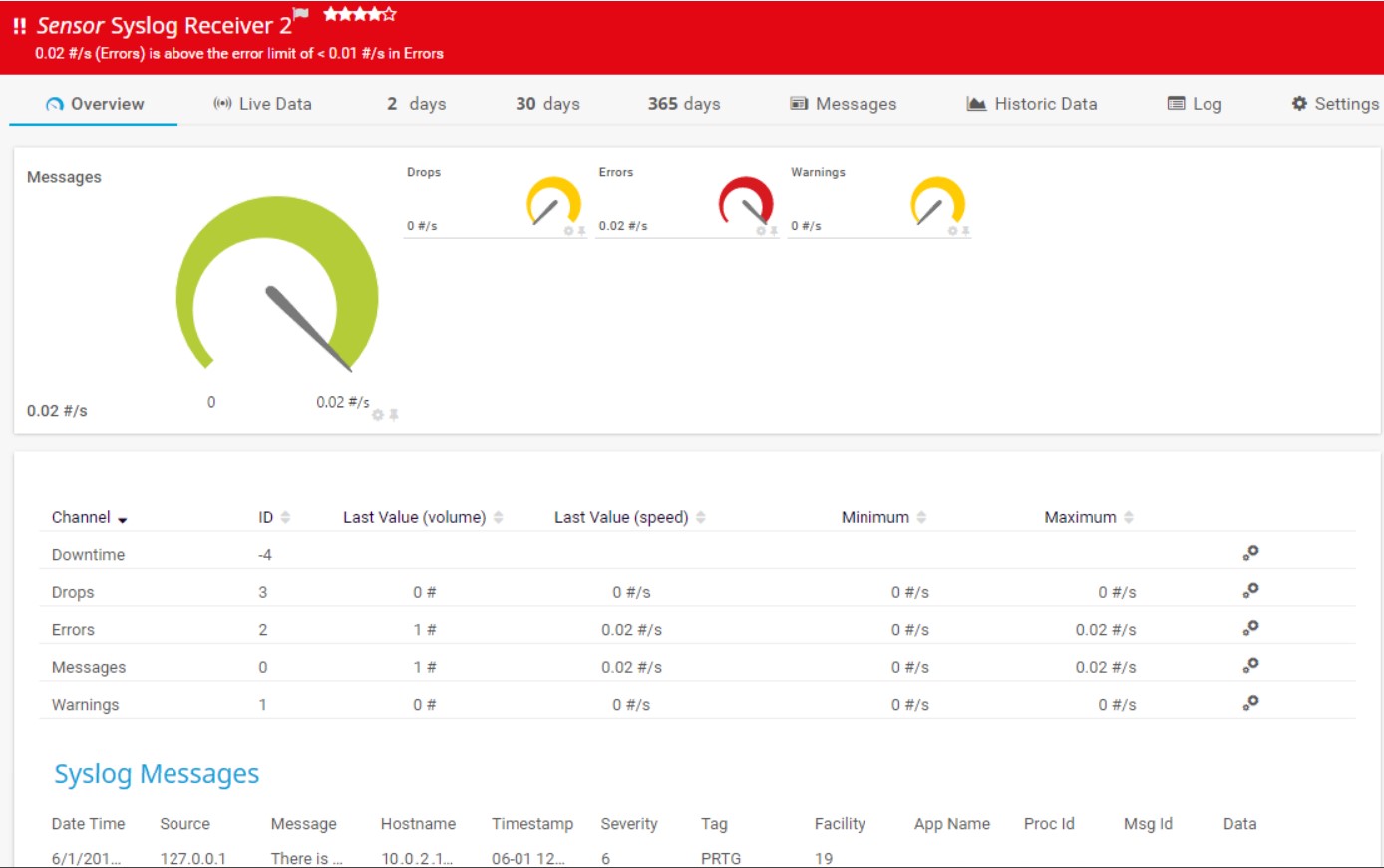The height and width of the screenshot is (868, 1384).
Task: Switch to the Live Data tab
Action: [x=263, y=104]
